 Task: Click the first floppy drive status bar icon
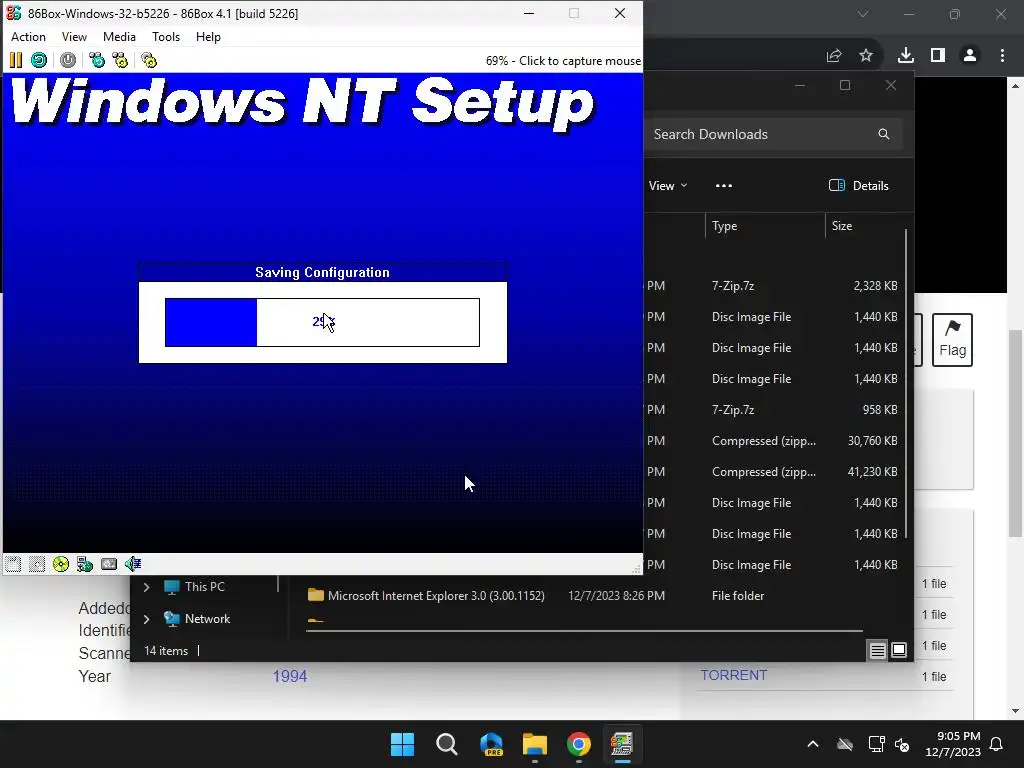[x=13, y=564]
